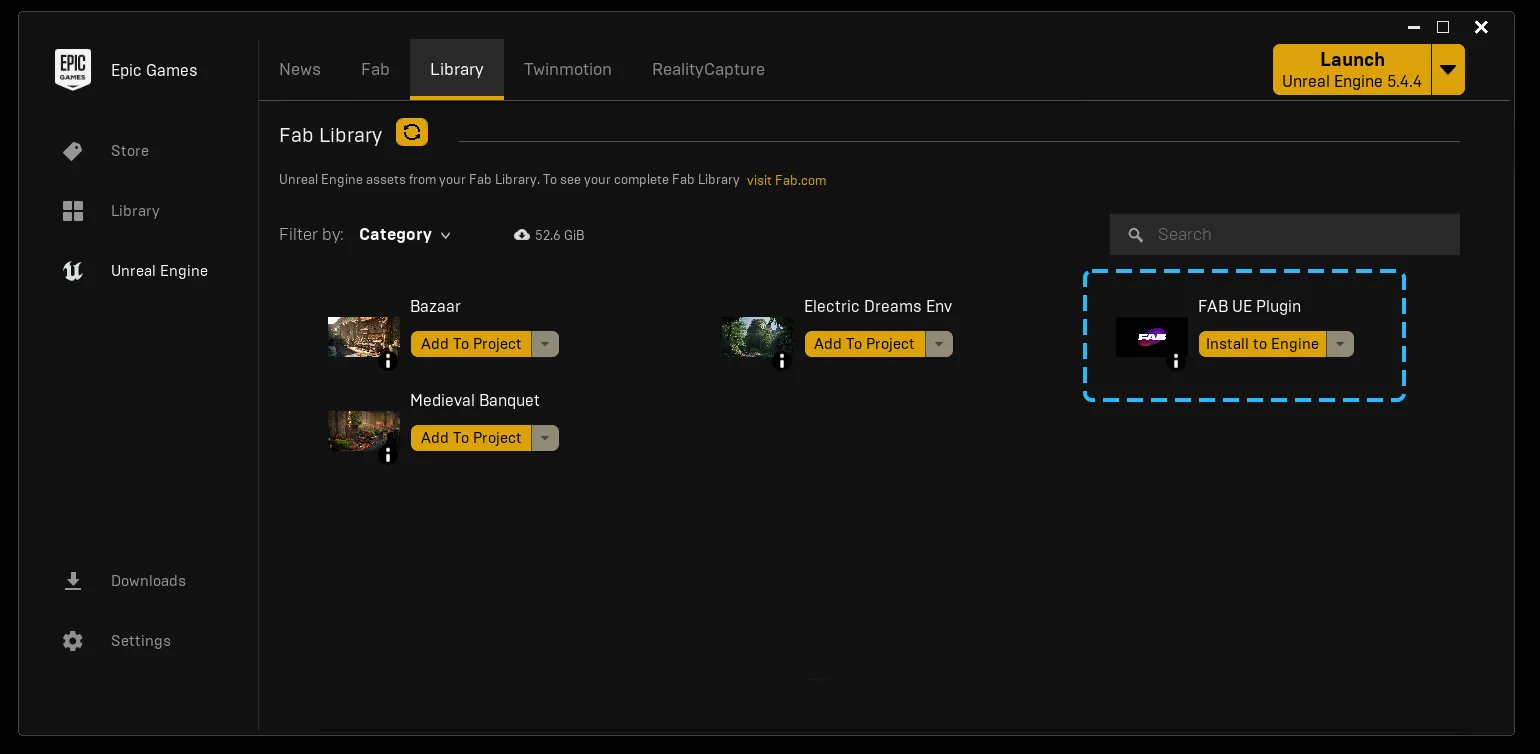Click the Bazaar asset thumbnail
1540x754 pixels.
363,337
